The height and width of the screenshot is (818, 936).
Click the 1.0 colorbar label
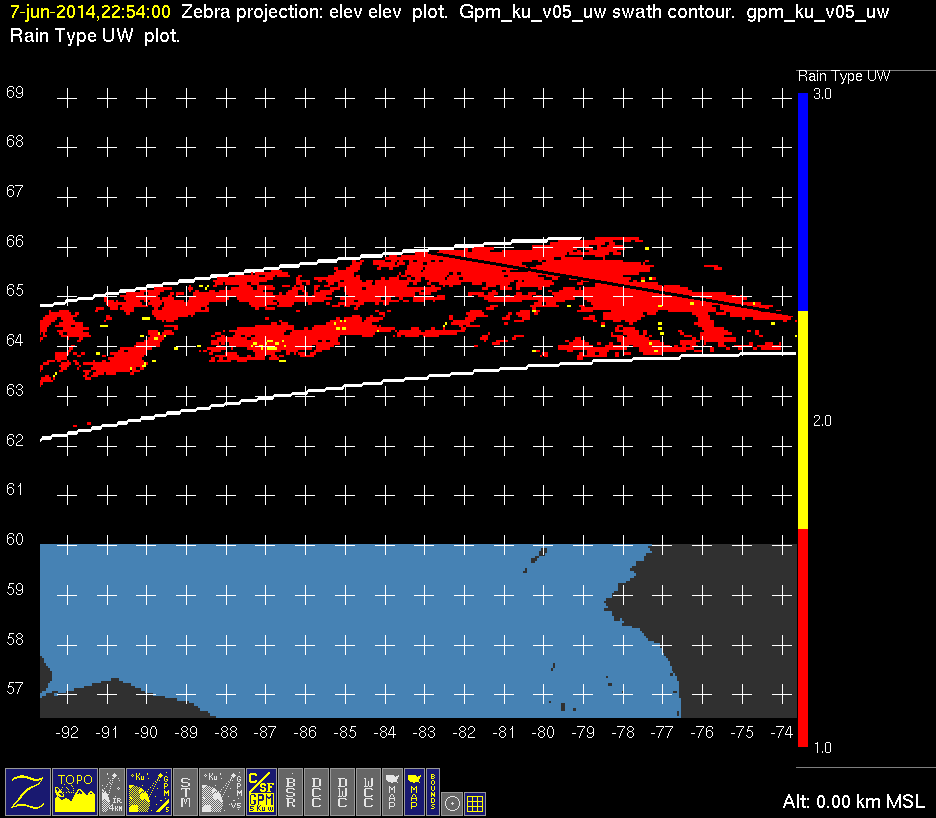click(822, 748)
